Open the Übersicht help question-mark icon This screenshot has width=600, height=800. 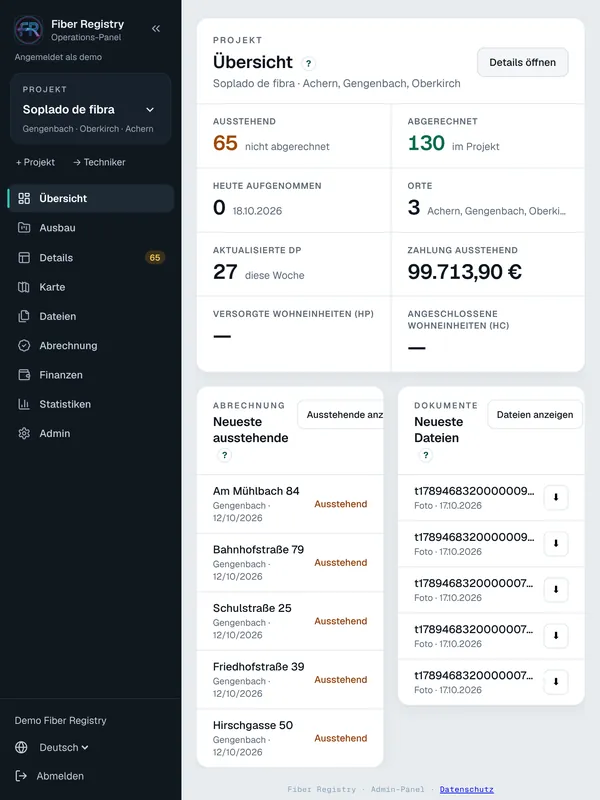pos(308,63)
